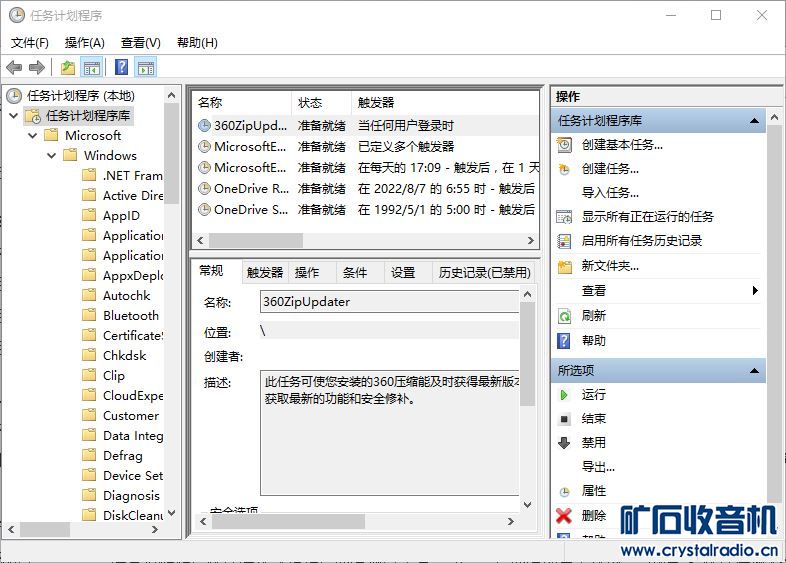Click the 创建基本任务... action link
The height and width of the screenshot is (563, 786).
pyautogui.click(x=622, y=145)
